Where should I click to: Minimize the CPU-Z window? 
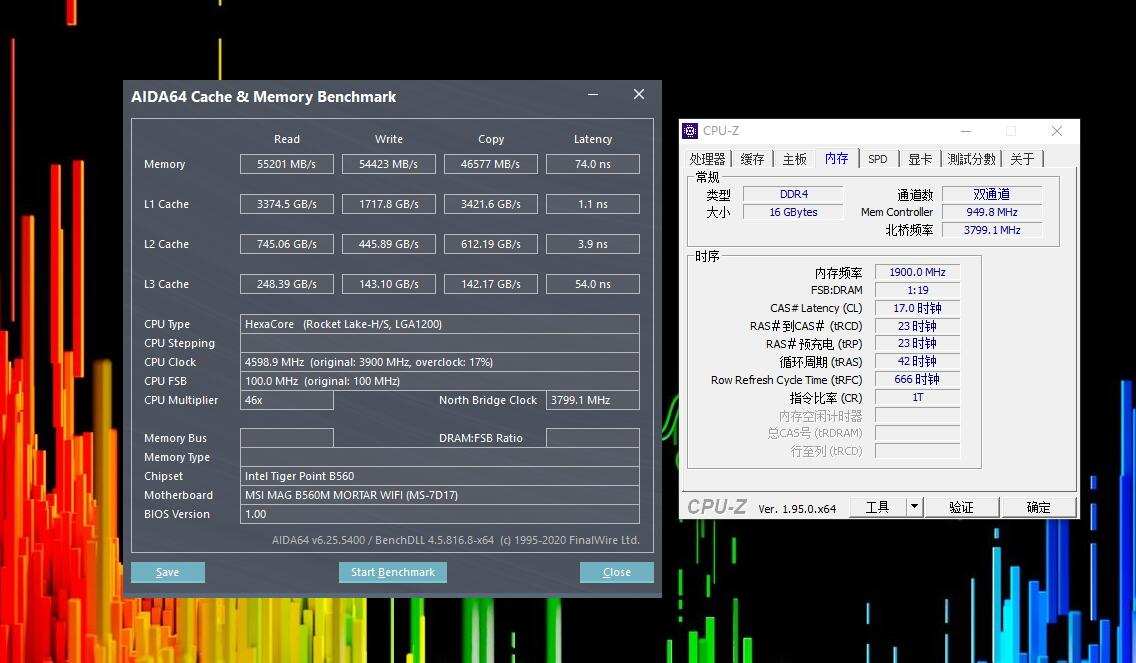[x=965, y=131]
